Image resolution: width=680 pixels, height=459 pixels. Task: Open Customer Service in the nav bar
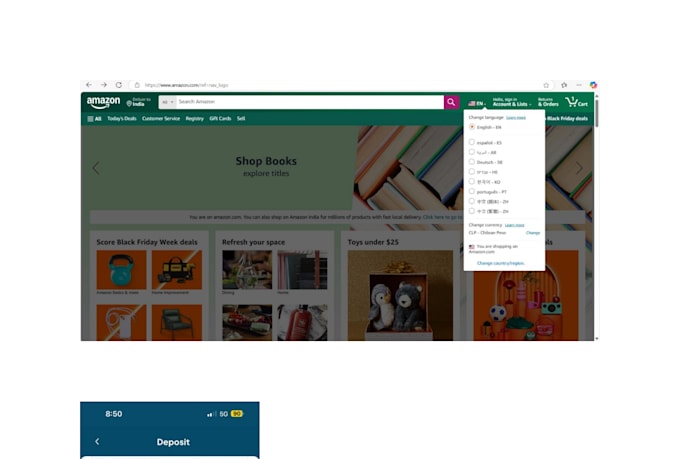click(x=161, y=118)
